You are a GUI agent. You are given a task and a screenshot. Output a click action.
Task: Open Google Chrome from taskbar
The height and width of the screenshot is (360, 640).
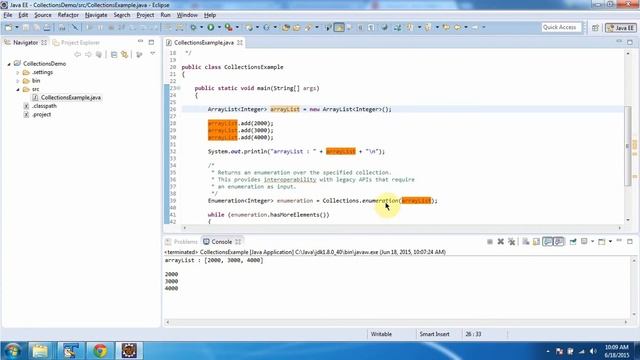tap(100, 351)
